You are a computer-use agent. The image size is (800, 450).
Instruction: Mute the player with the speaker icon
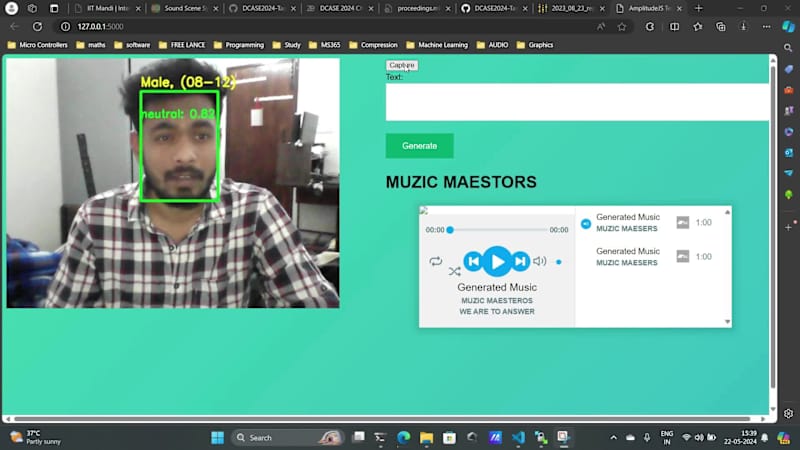pos(539,261)
